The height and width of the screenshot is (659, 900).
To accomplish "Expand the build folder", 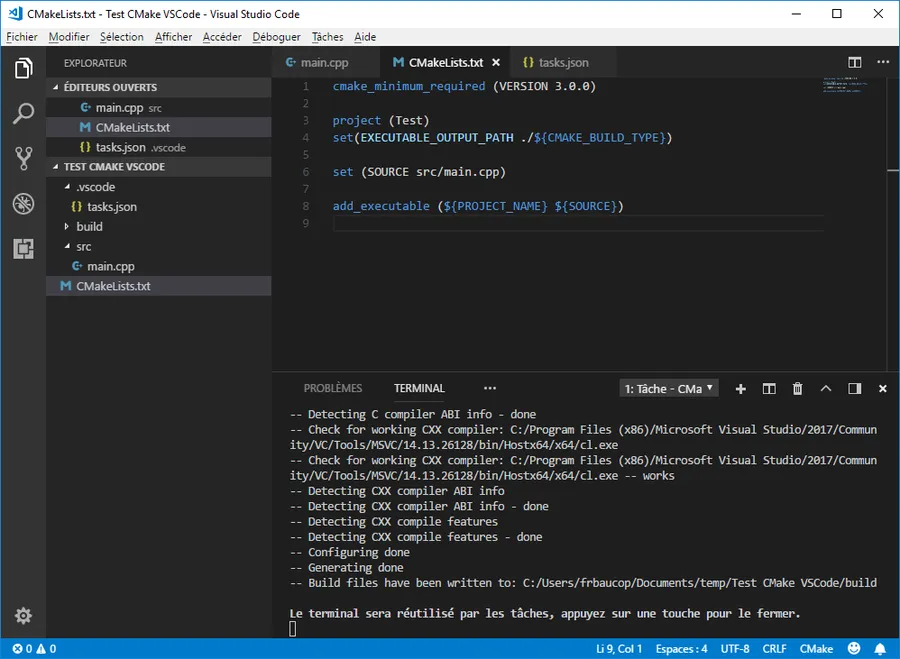I will pos(158,226).
